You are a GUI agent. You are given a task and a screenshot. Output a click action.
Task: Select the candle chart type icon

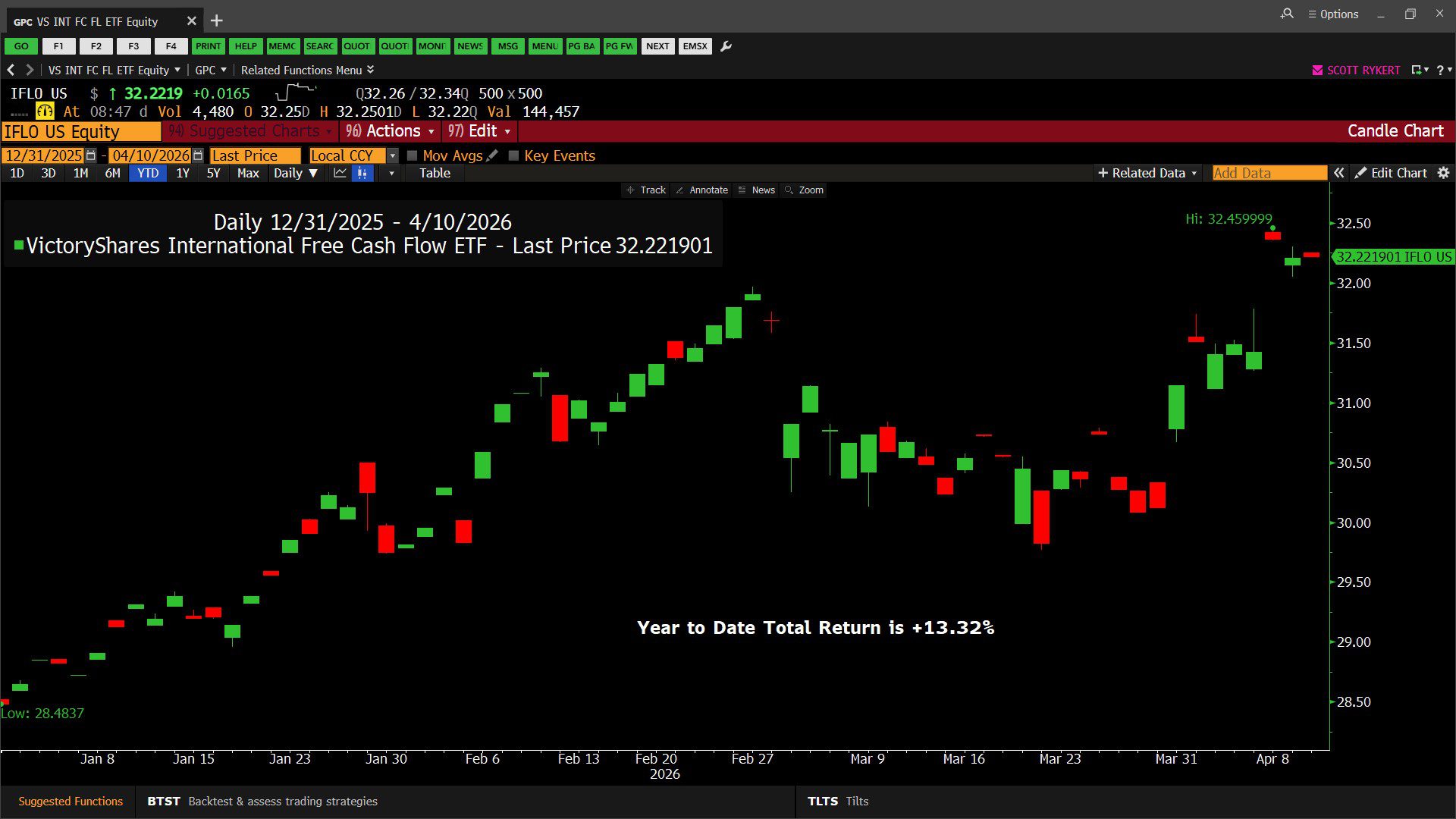click(362, 174)
